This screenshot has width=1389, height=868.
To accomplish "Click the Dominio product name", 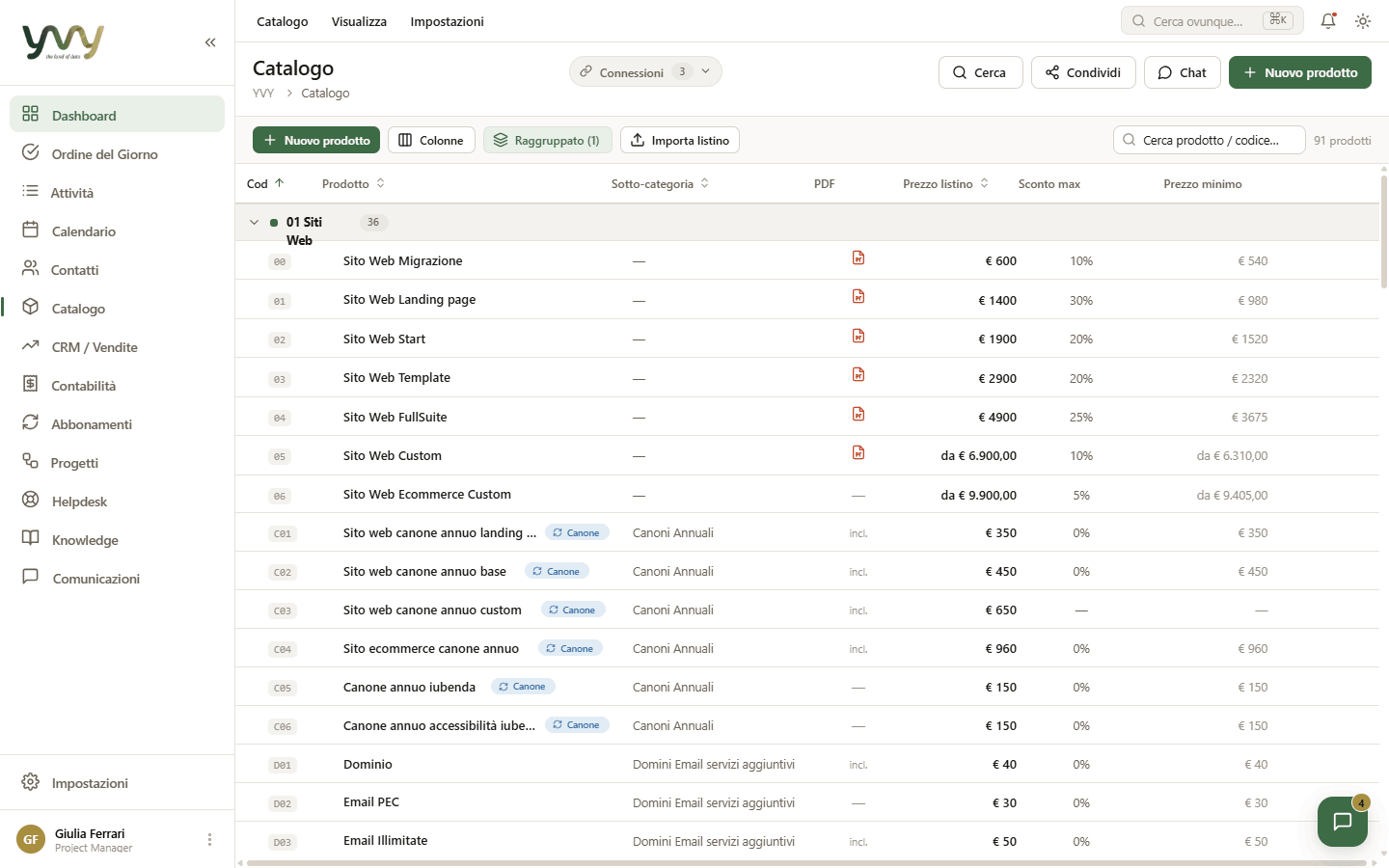I will coord(368,764).
